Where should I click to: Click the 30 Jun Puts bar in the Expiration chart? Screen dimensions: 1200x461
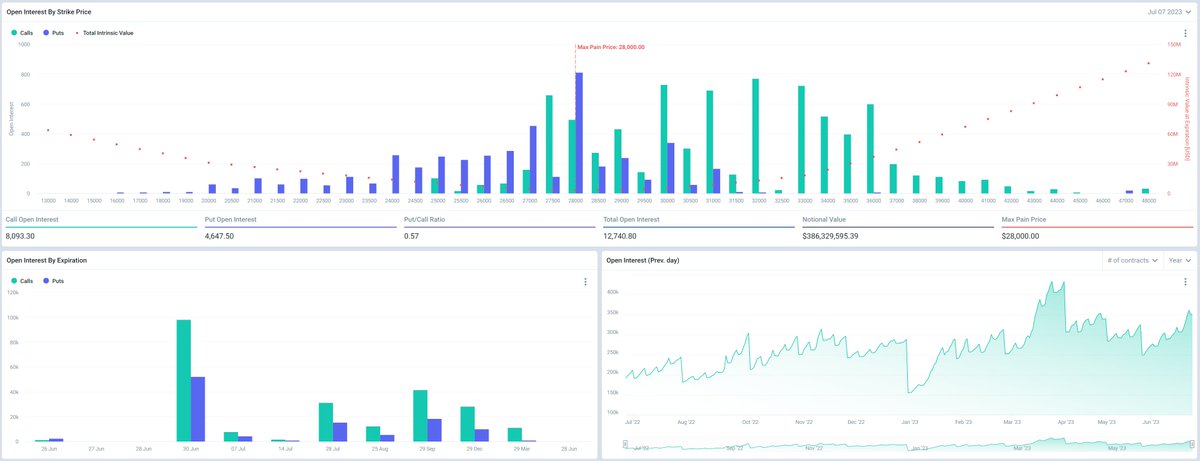198,409
